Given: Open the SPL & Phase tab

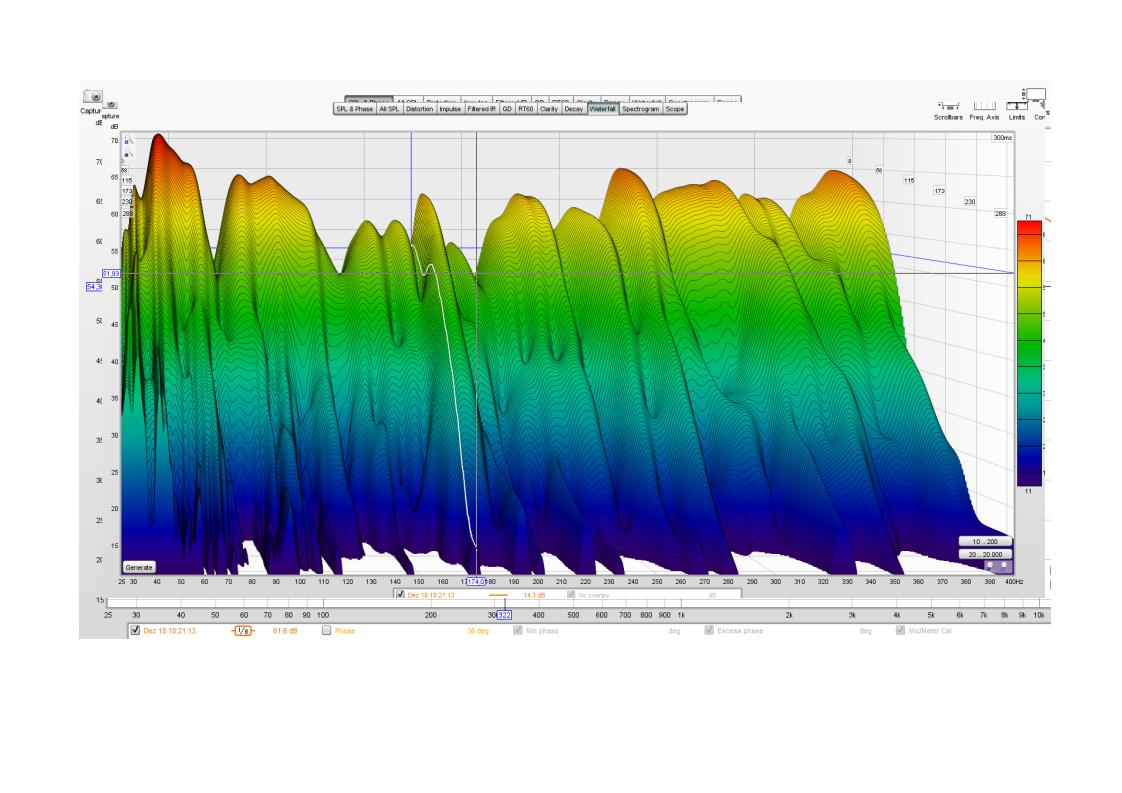Looking at the screenshot, I should point(355,109).
